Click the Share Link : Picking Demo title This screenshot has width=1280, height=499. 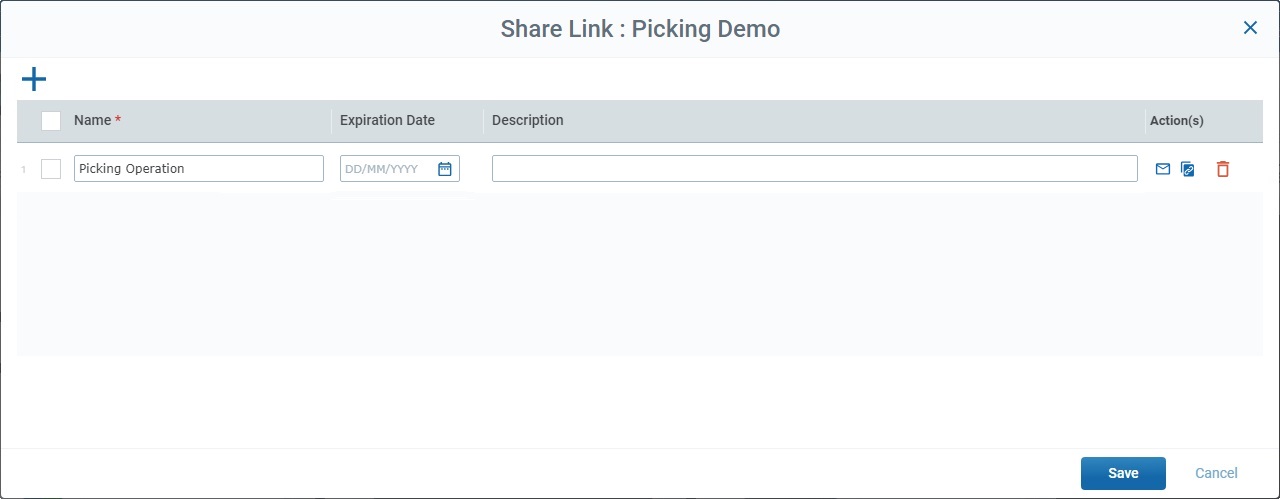point(640,29)
